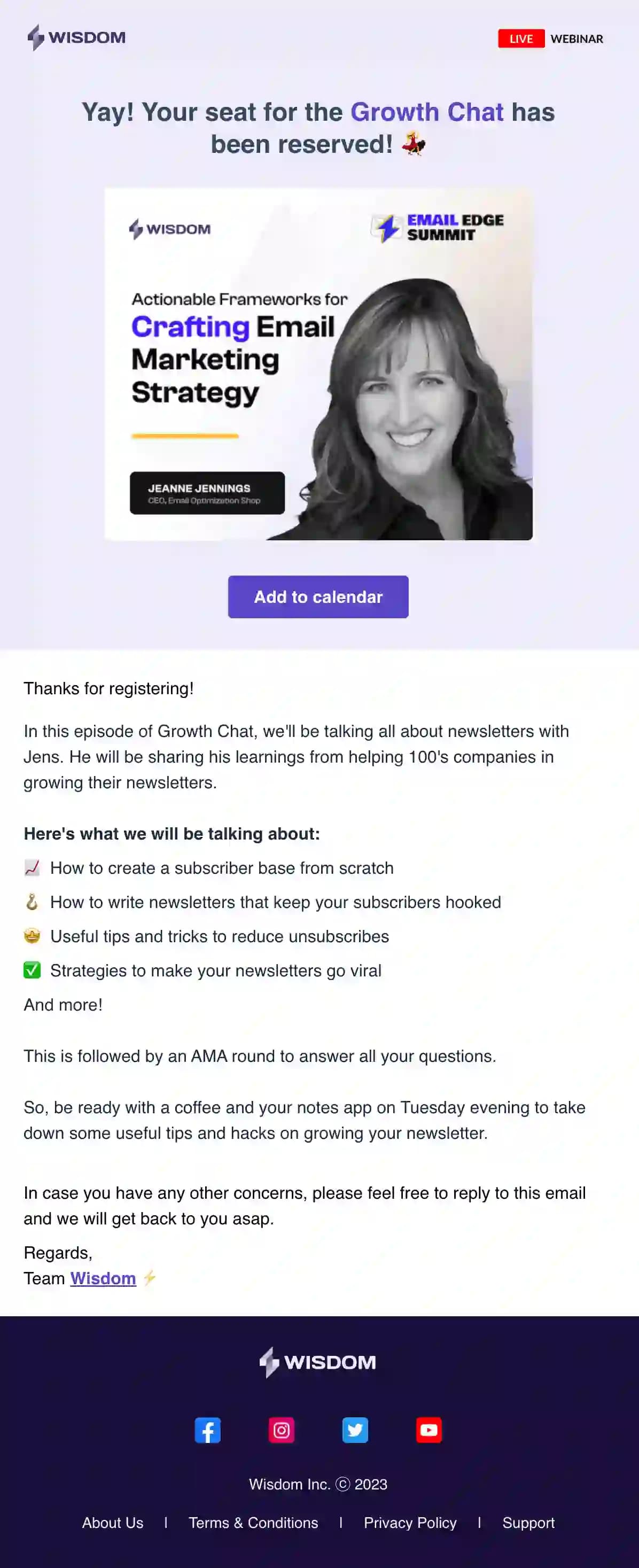View the Terms & Conditions
Image resolution: width=639 pixels, height=1568 pixels.
253,1523
